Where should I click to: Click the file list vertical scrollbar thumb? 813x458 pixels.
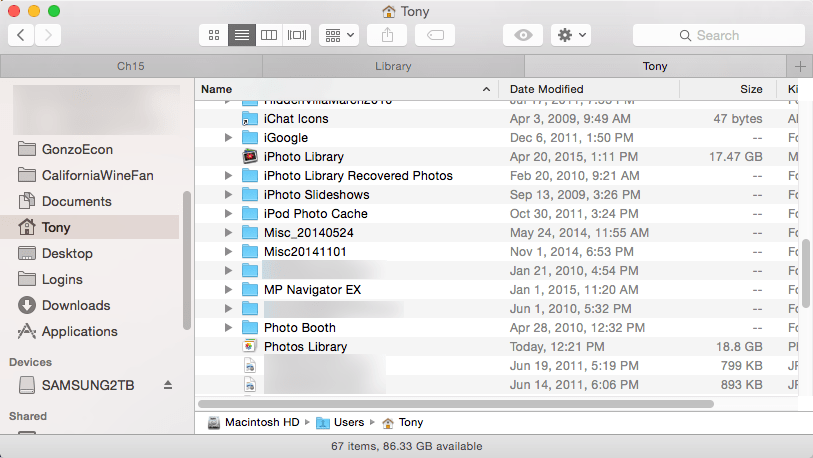click(806, 273)
